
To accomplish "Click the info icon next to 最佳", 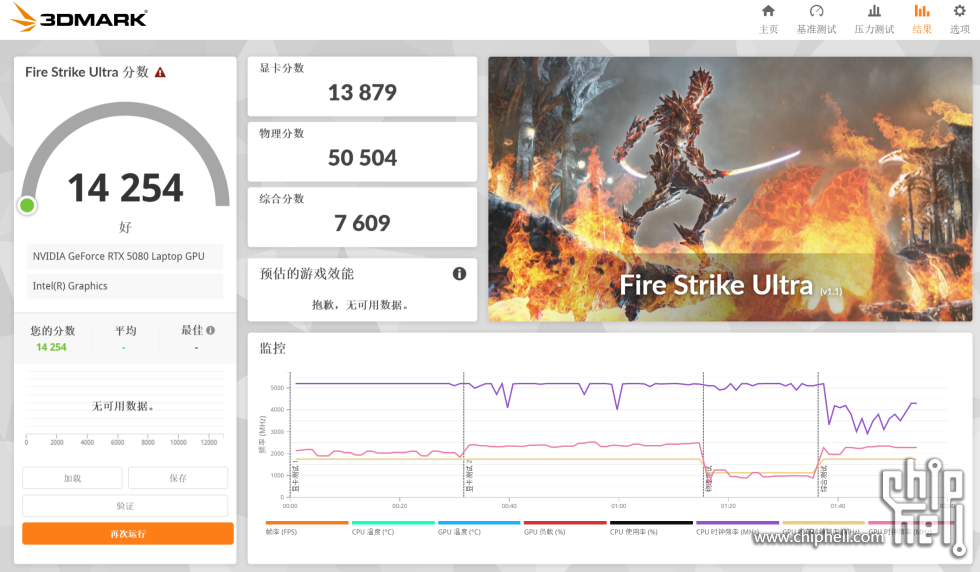I will (211, 330).
